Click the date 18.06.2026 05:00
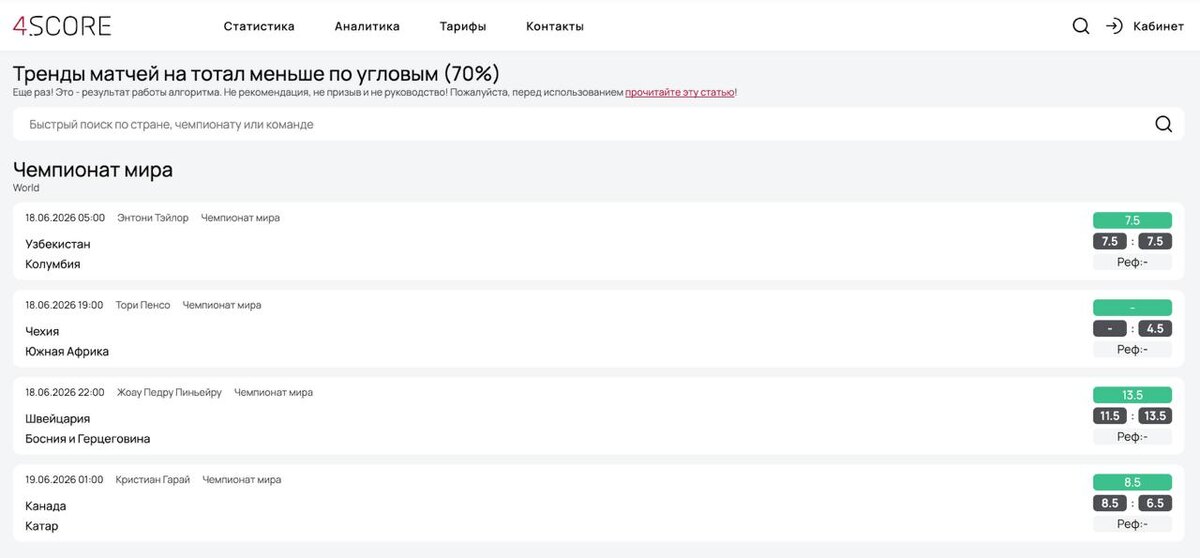The image size is (1200, 558). [65, 218]
